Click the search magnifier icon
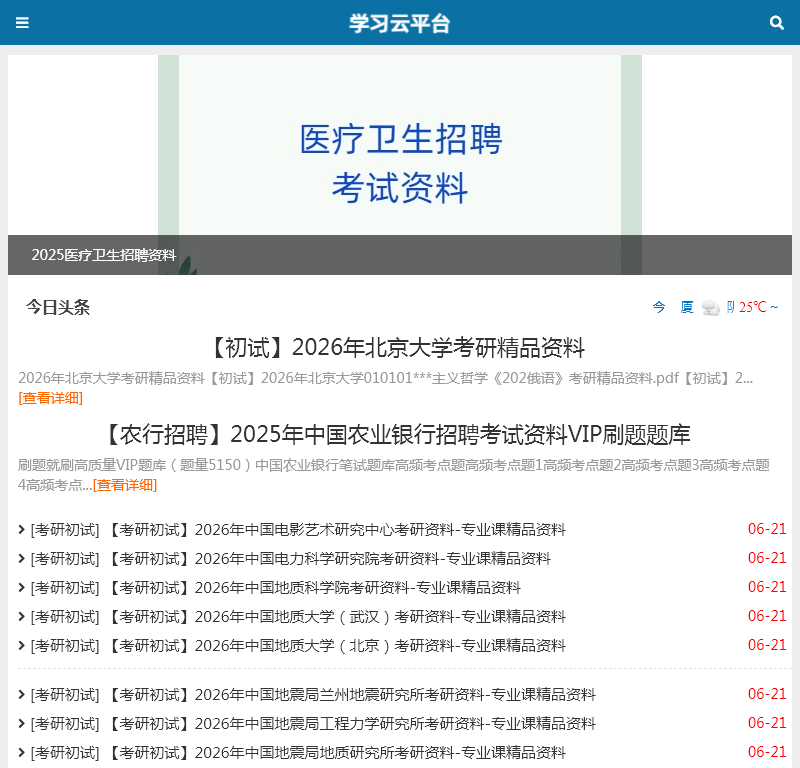Viewport: 800px width, 768px height. (777, 23)
